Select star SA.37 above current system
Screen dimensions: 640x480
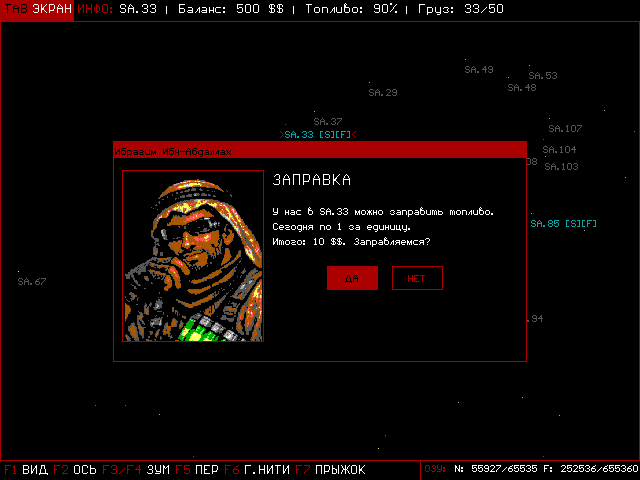328,122
